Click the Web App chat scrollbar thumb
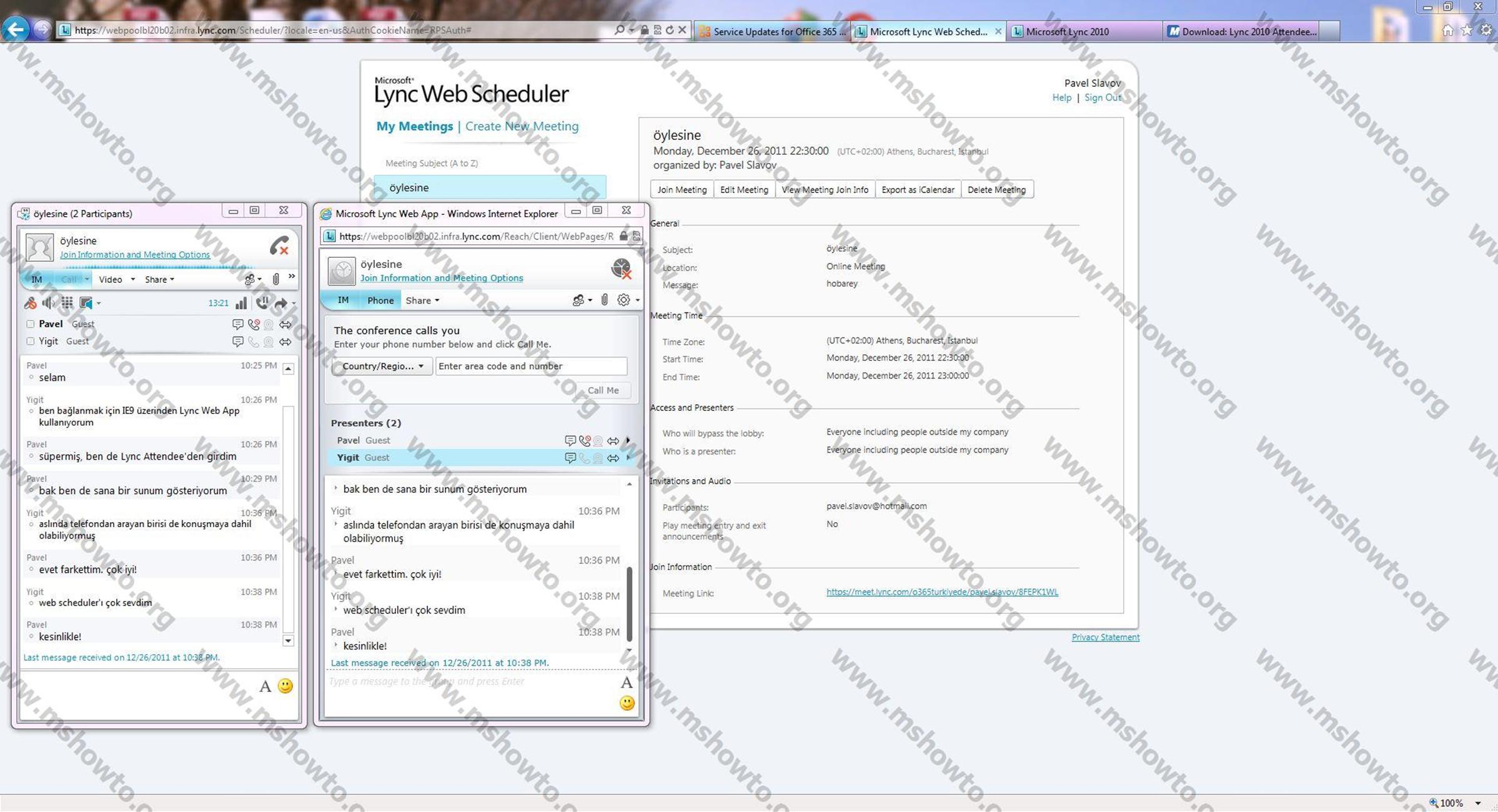Image resolution: width=1498 pixels, height=812 pixels. click(x=629, y=604)
